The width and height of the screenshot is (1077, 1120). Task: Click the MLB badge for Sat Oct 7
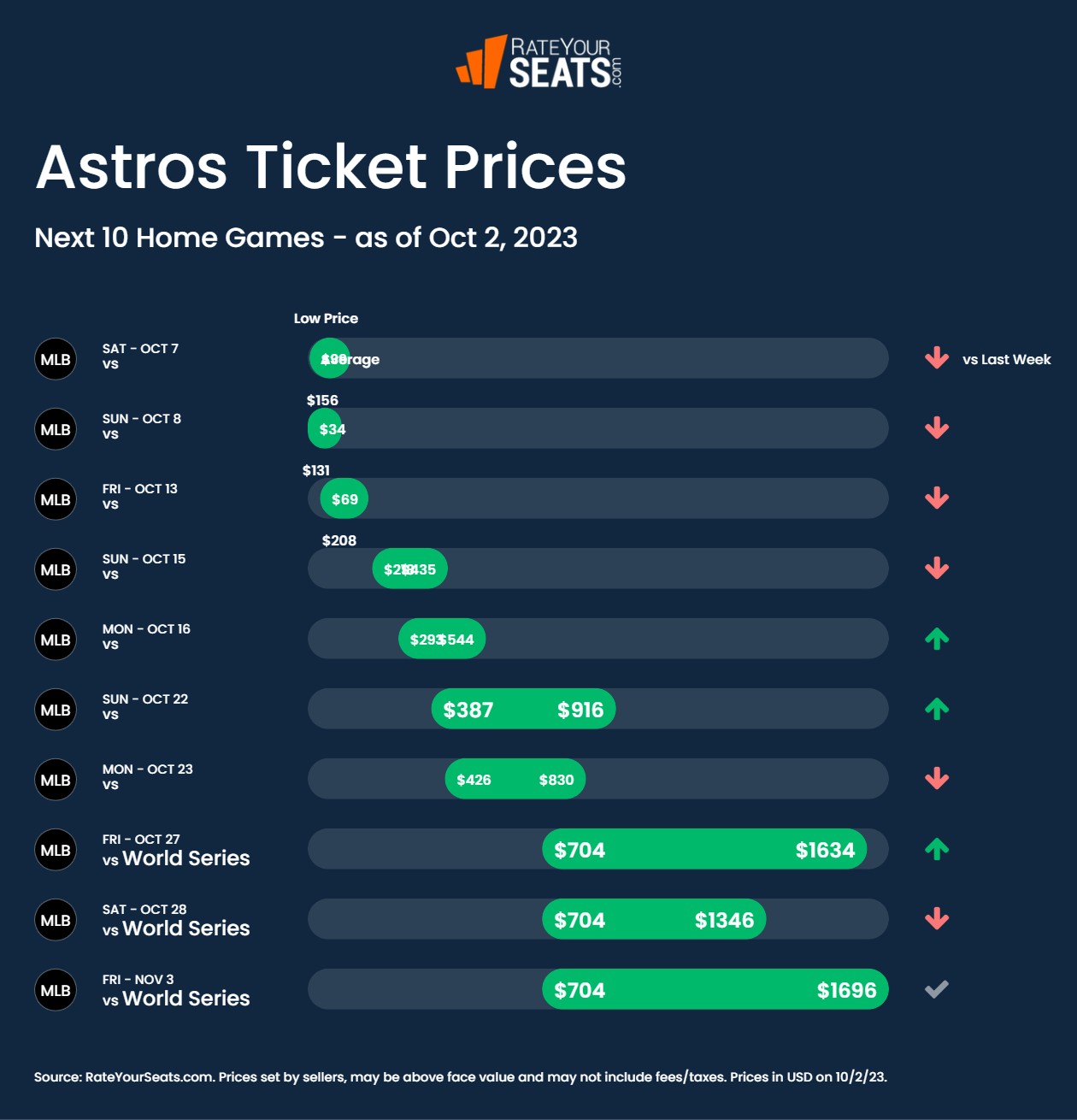point(56,359)
